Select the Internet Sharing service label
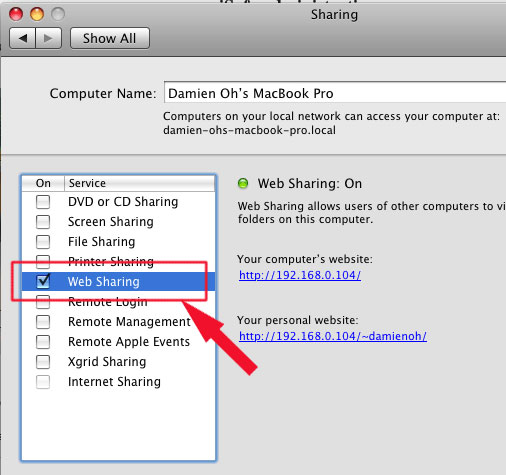 (114, 382)
